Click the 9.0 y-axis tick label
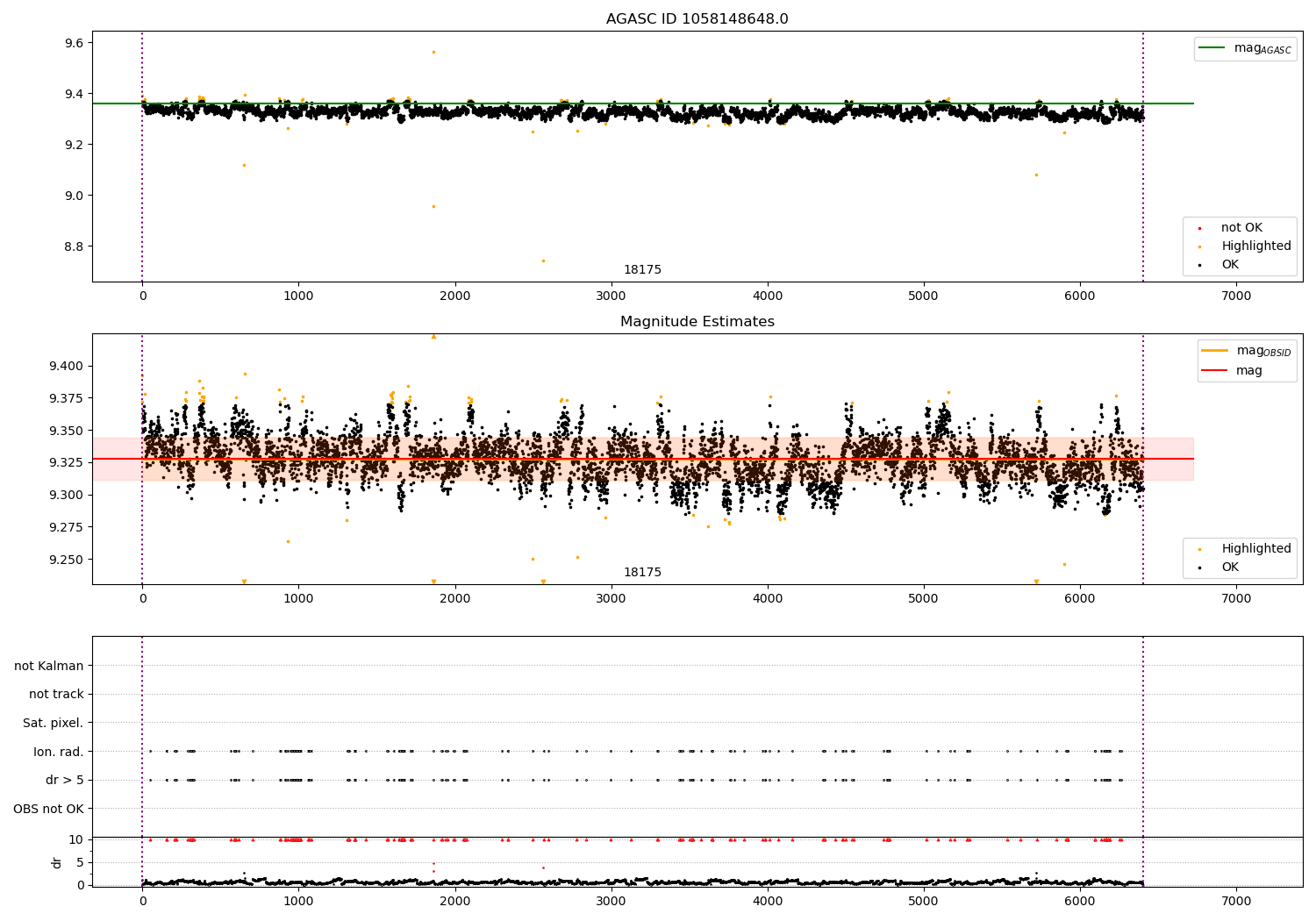 (72, 196)
